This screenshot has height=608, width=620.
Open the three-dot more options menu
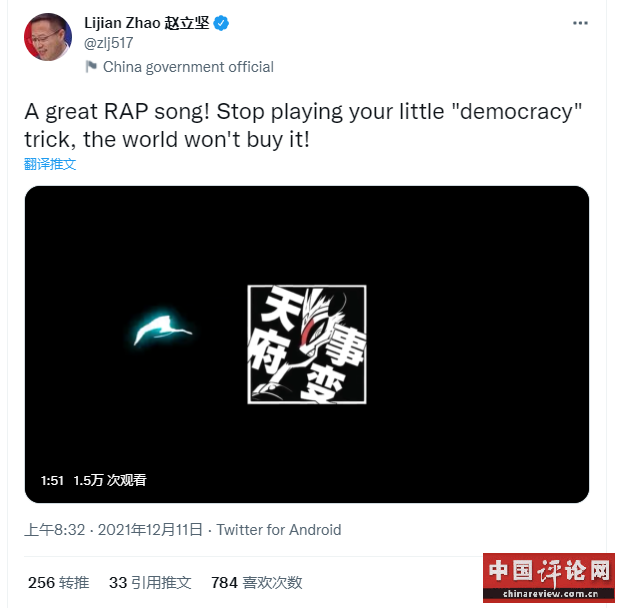pyautogui.click(x=580, y=23)
